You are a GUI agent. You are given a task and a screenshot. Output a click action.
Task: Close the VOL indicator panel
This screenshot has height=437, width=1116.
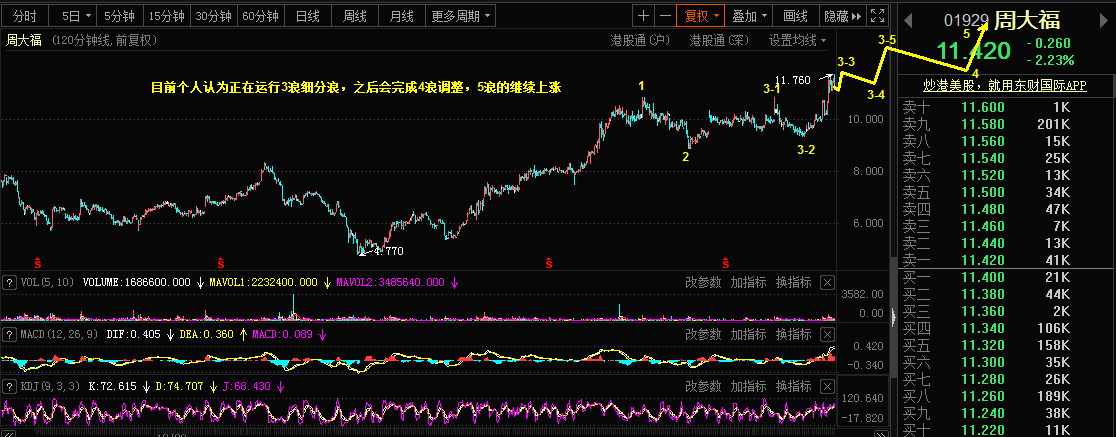(x=827, y=283)
